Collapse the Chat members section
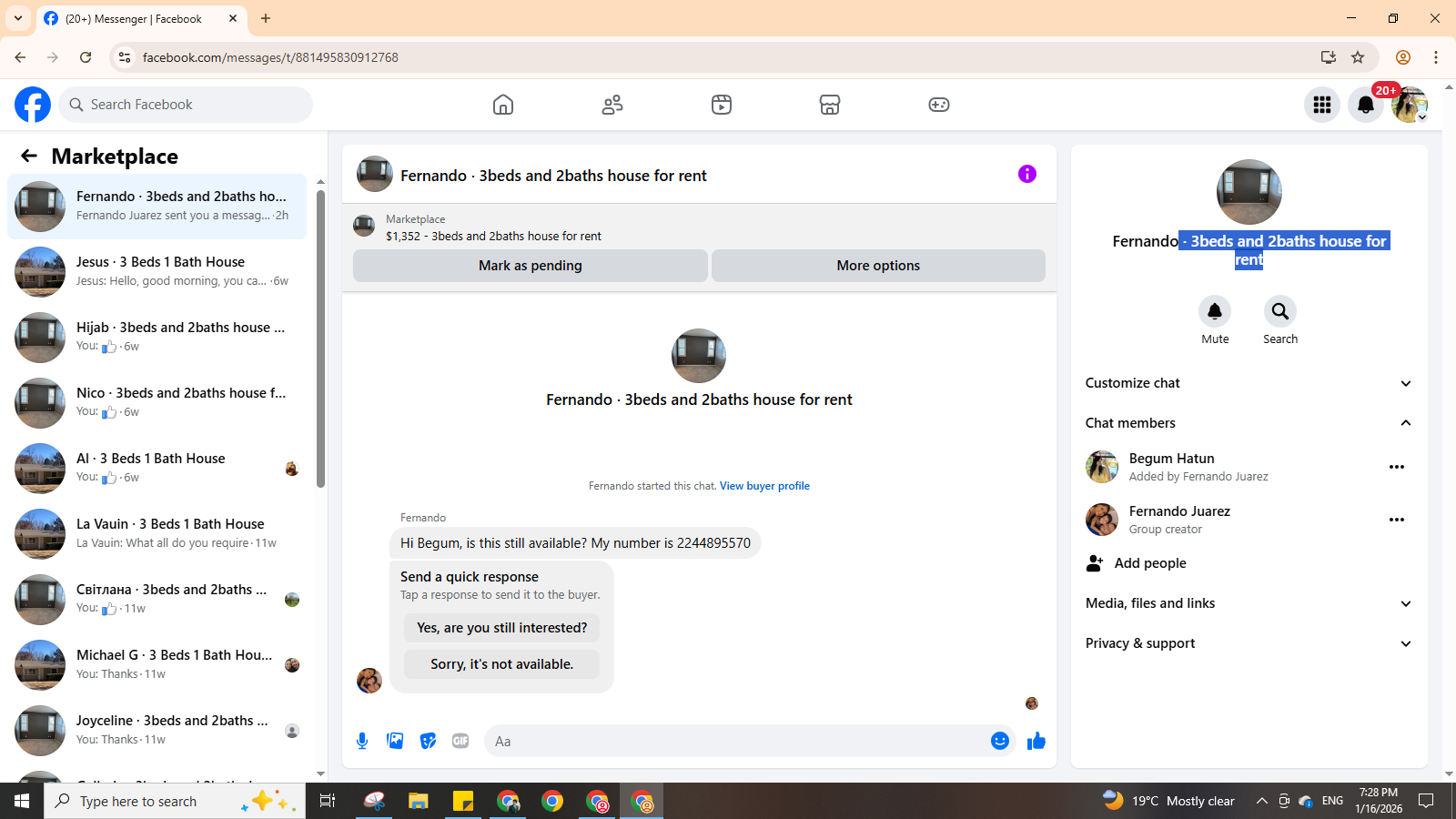Image resolution: width=1456 pixels, height=819 pixels. [x=1249, y=423]
